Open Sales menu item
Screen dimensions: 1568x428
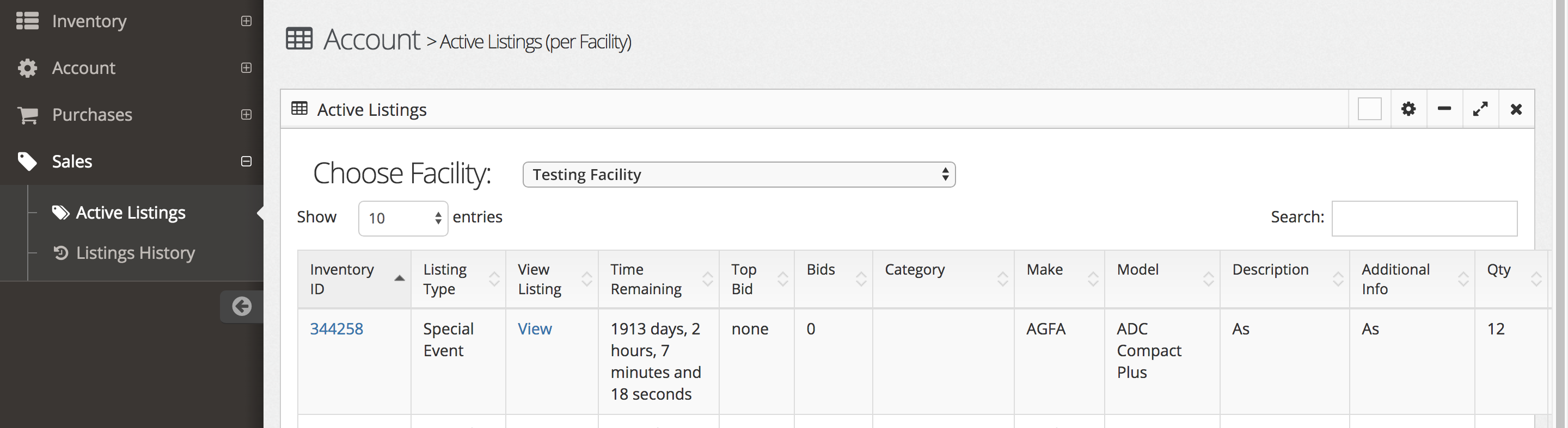(x=131, y=161)
